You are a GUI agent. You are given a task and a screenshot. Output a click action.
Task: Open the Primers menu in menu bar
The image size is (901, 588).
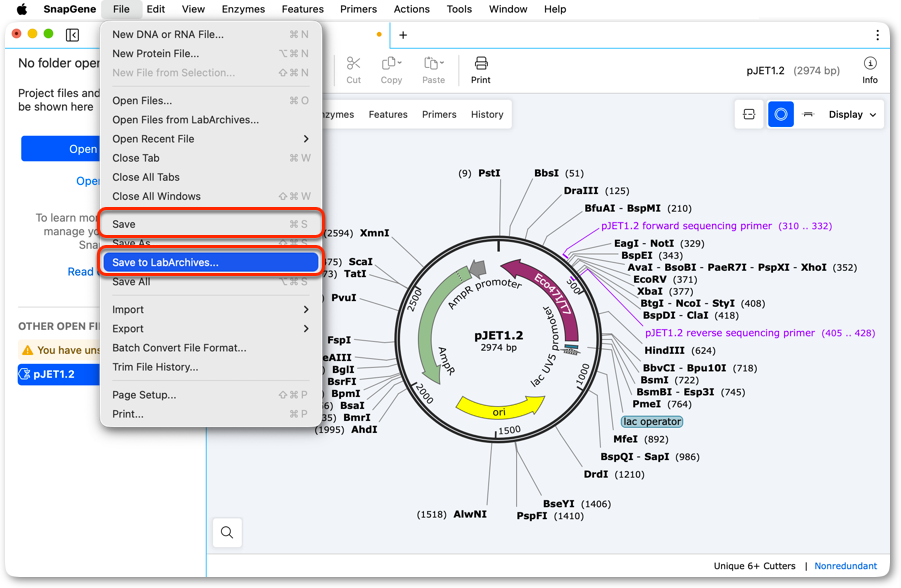[358, 9]
